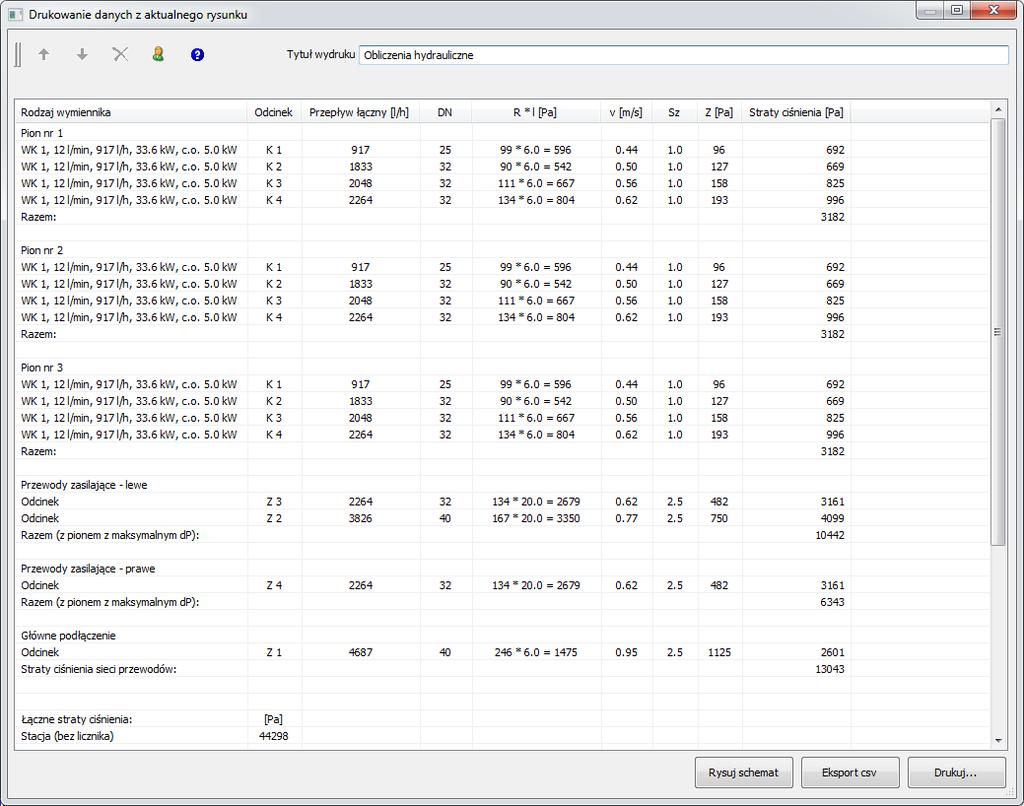Click the Z 3 segment cell

274,502
